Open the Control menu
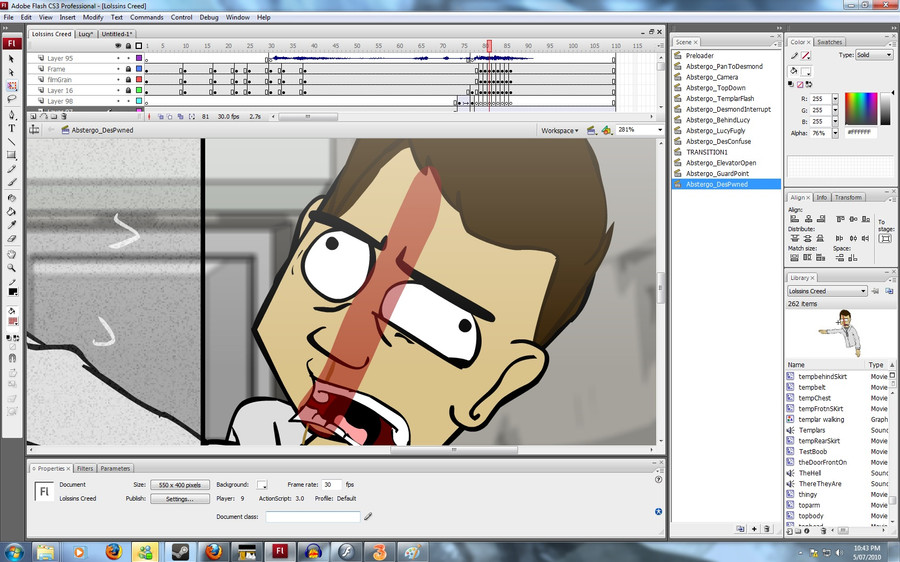This screenshot has height=562, width=900. [x=181, y=17]
